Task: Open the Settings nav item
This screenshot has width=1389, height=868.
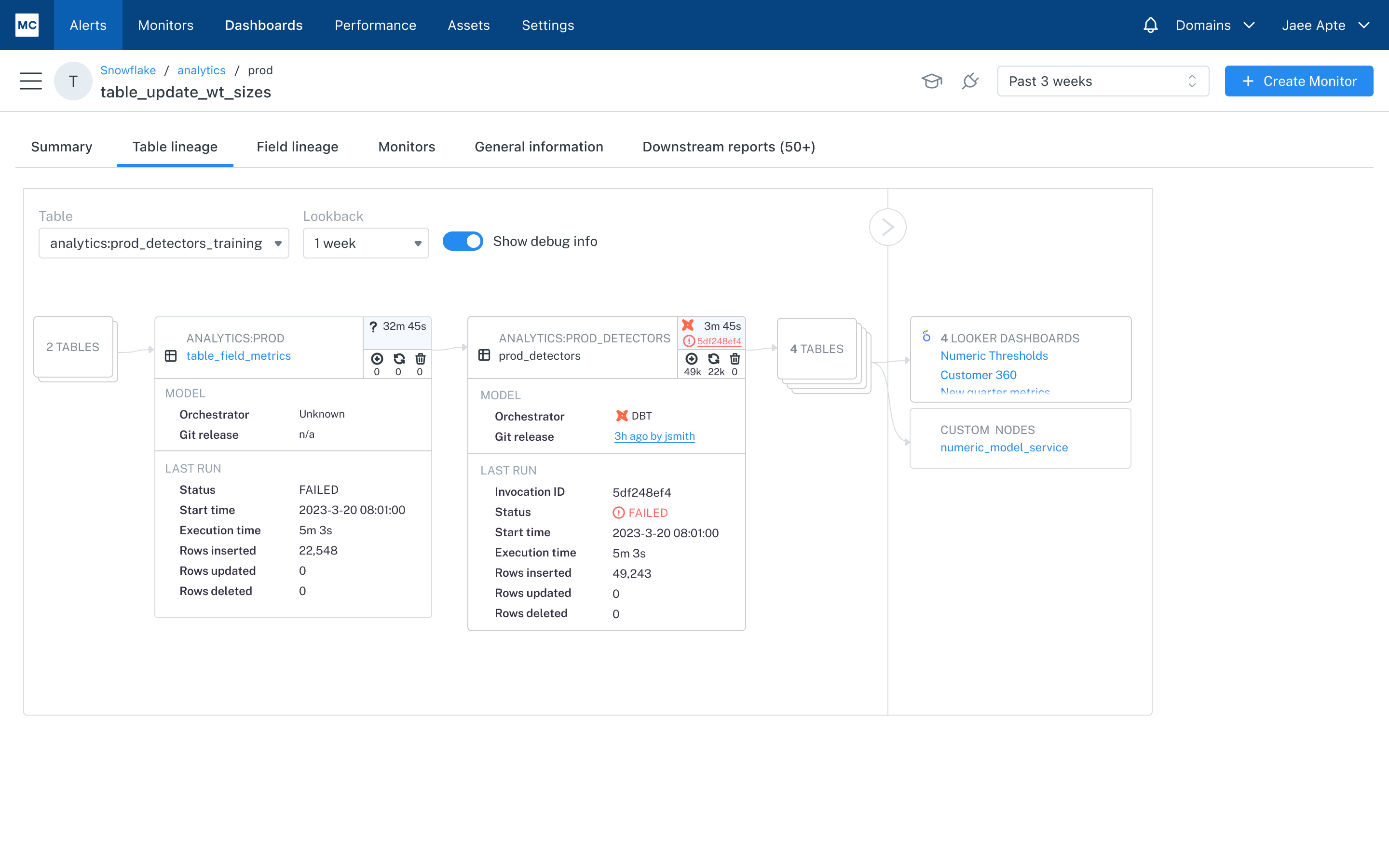Action: [548, 25]
